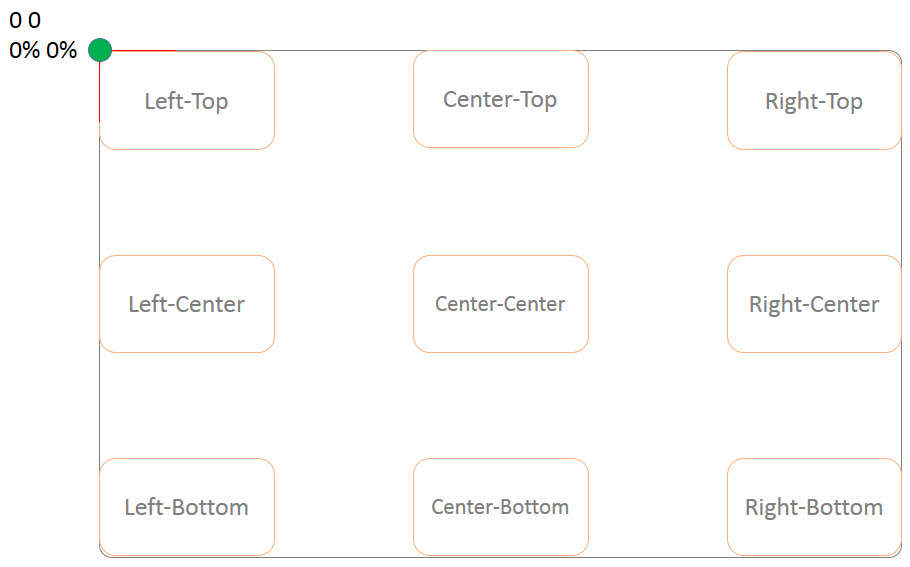Click the '0 0' coordinate label
910x567 pixels.
tap(25, 20)
